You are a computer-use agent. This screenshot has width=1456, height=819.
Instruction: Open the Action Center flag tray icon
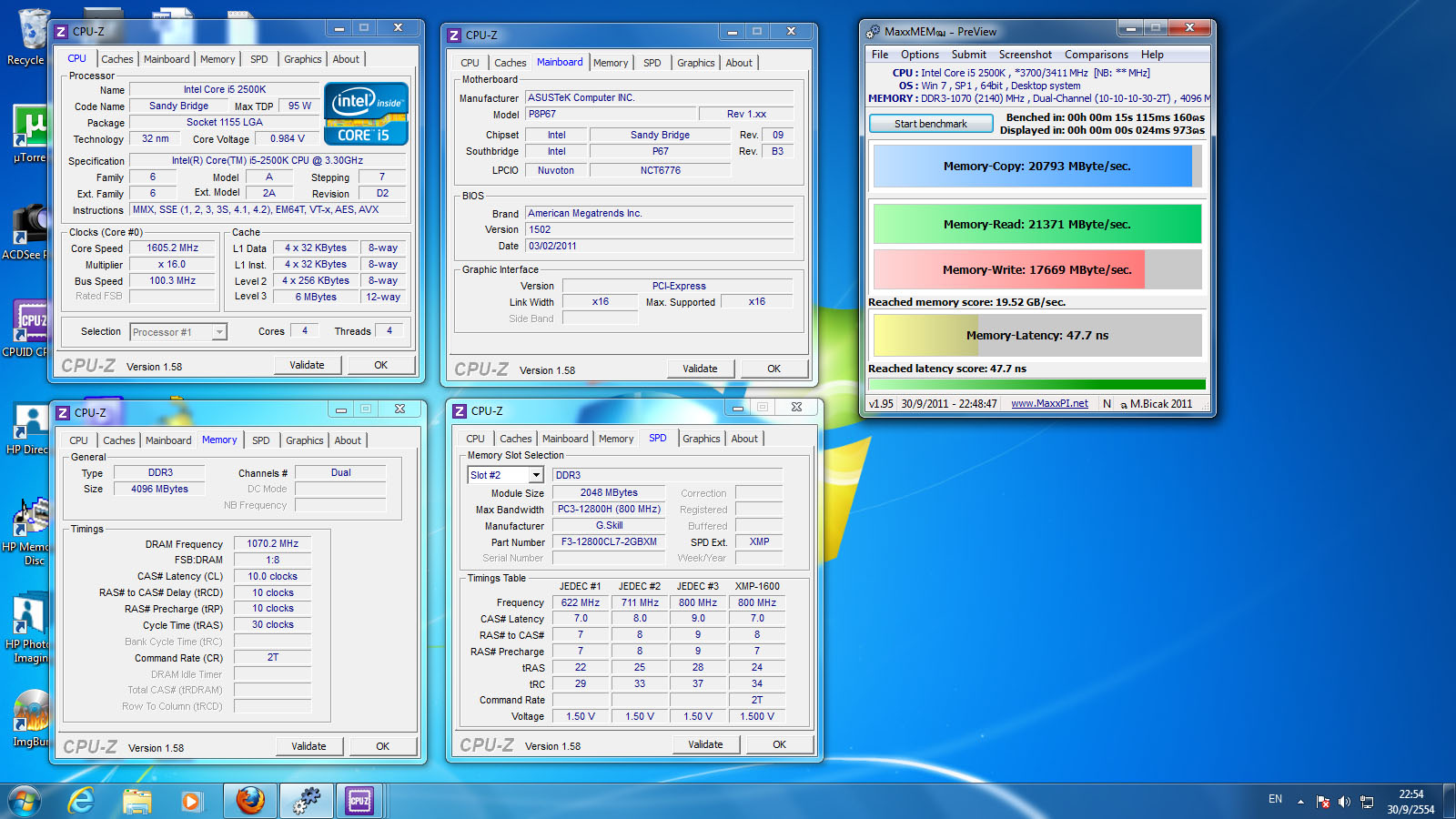coord(1322,802)
